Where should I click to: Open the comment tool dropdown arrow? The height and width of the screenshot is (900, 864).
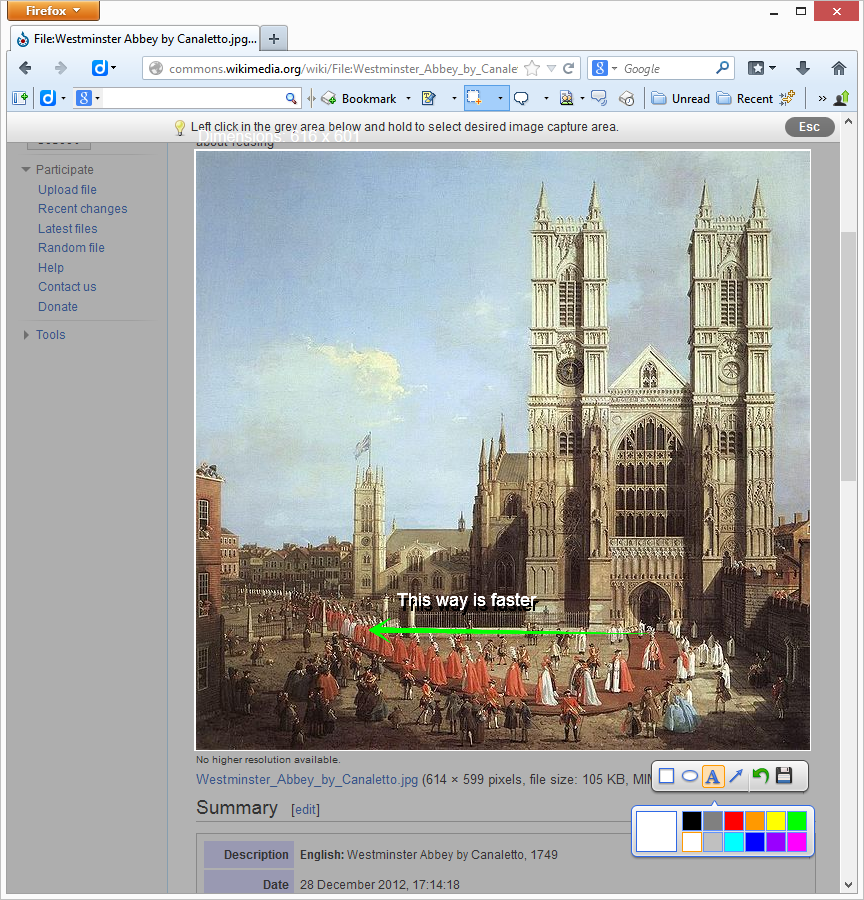coord(546,99)
